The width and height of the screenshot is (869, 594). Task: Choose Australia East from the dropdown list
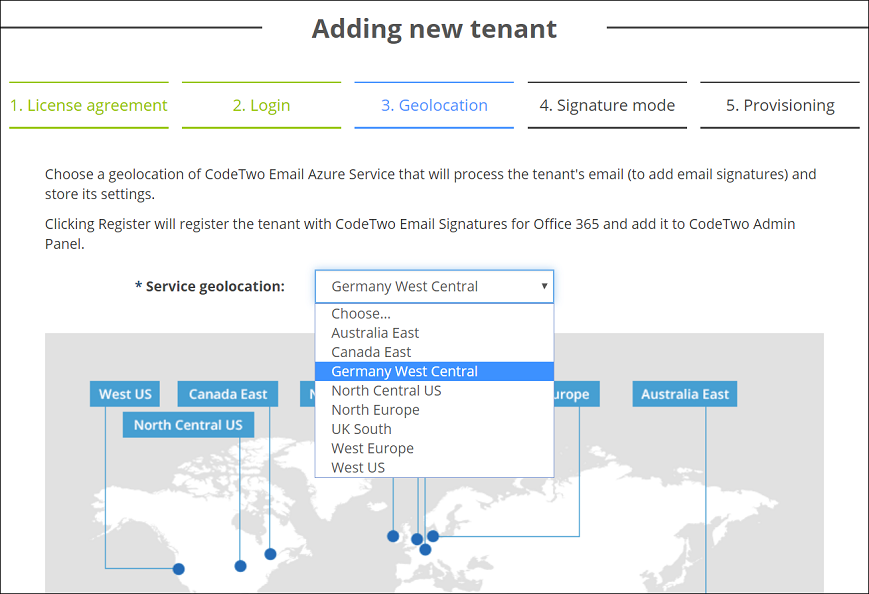click(x=434, y=333)
